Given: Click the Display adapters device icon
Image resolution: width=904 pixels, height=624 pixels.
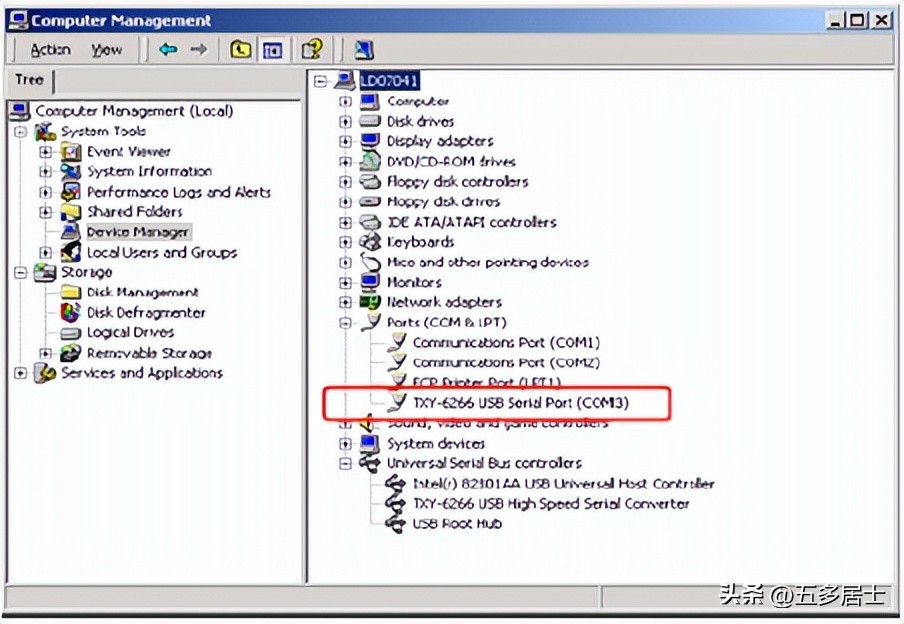Looking at the screenshot, I should point(370,141).
